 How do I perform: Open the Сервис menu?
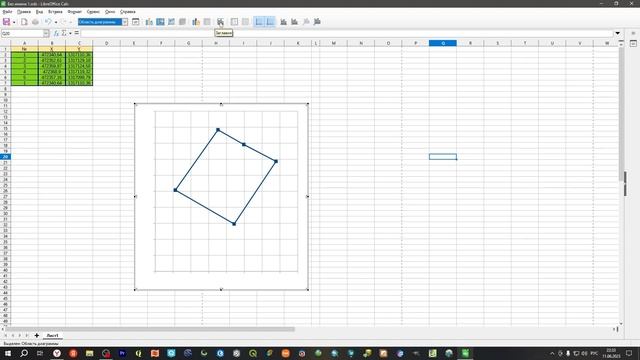tap(93, 12)
